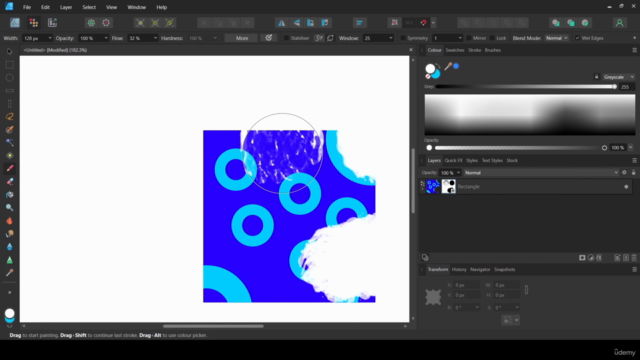Viewport: 640px width, 360px height.
Task: Select the Paint Brush tool
Action: (9, 168)
